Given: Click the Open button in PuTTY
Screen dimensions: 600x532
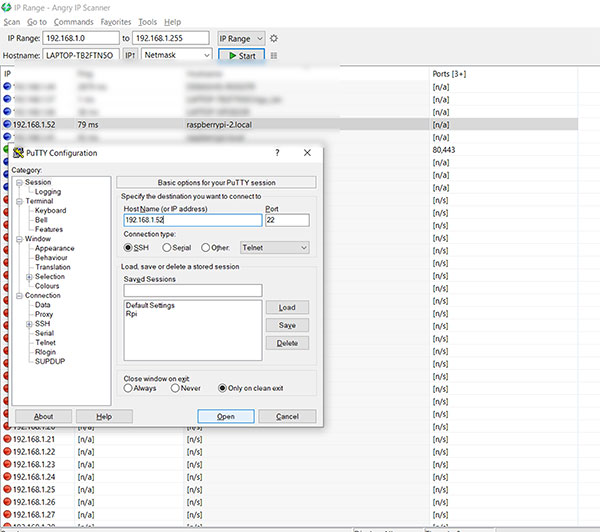Looking at the screenshot, I should coord(226,416).
